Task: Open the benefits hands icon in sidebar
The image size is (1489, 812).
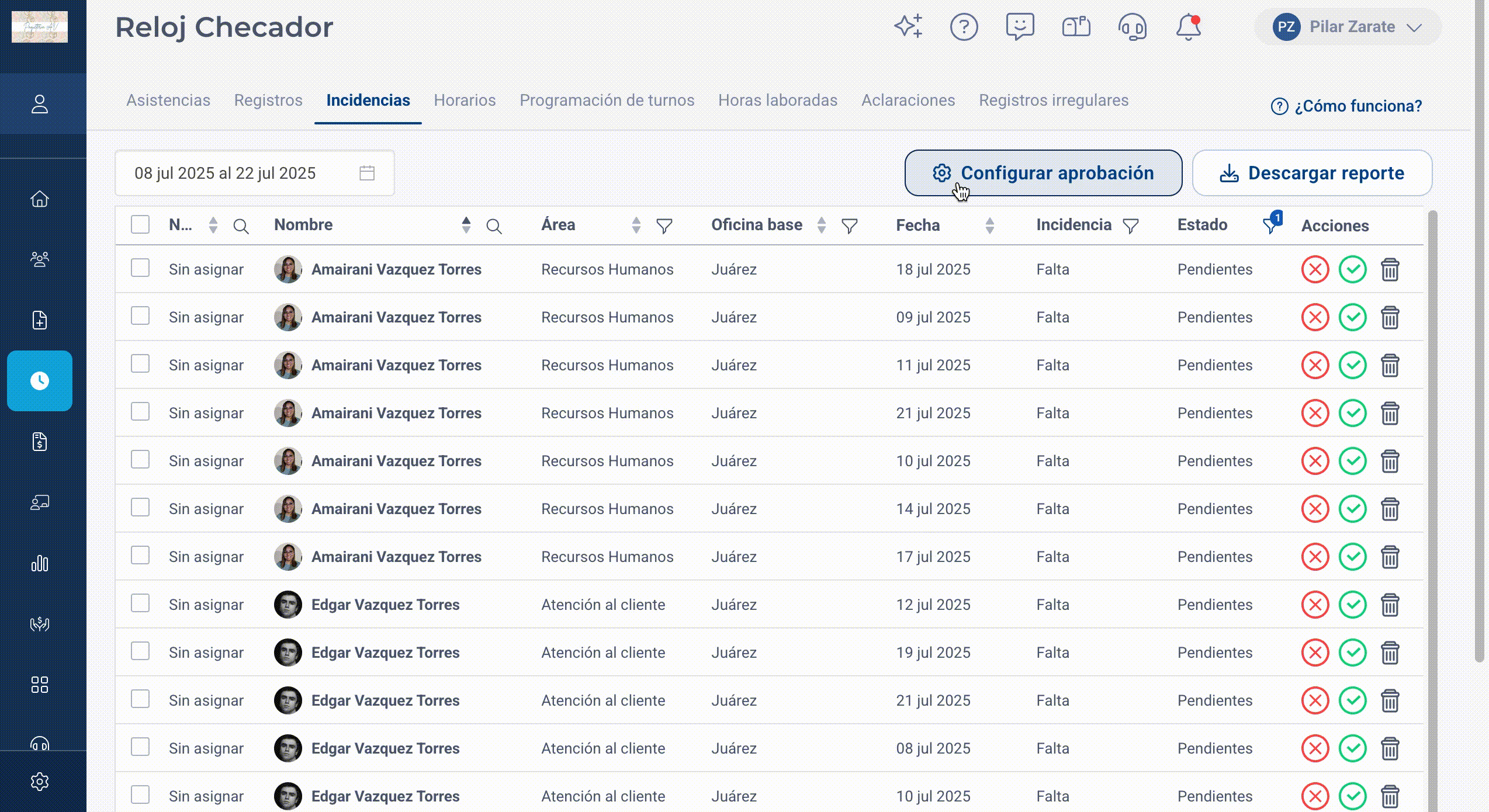Action: pos(40,624)
